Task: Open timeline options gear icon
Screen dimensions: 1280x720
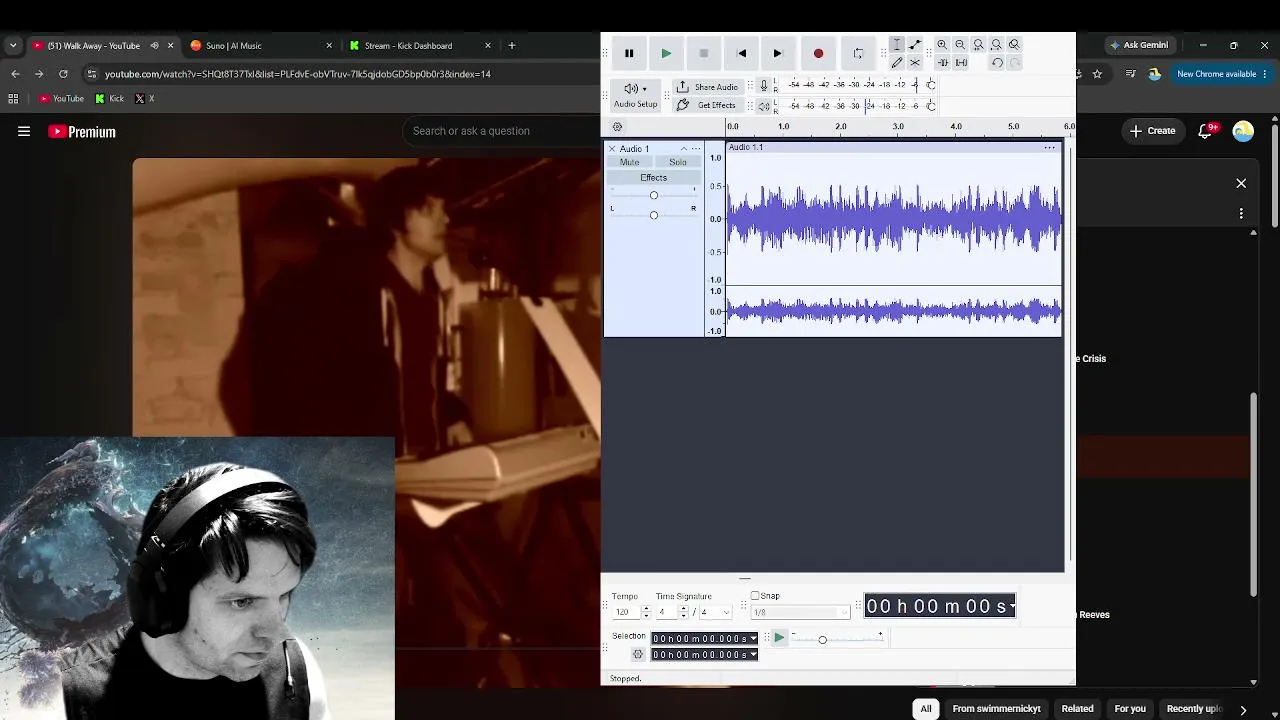Action: pos(617,127)
